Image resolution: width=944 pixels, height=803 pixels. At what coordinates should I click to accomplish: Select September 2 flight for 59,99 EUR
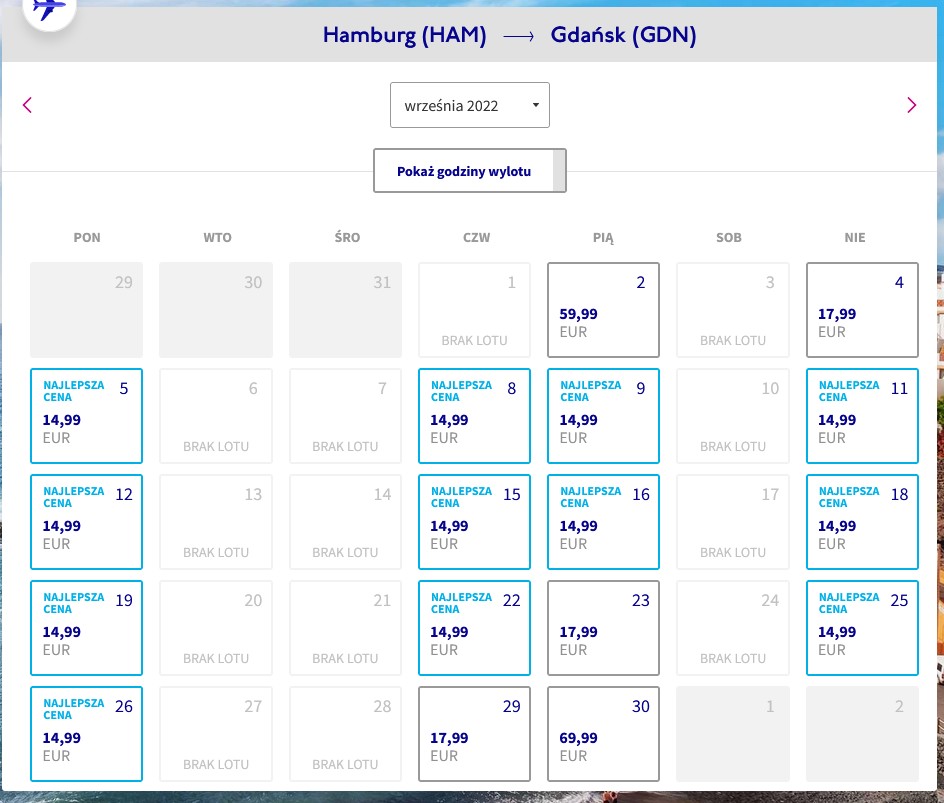coord(603,310)
